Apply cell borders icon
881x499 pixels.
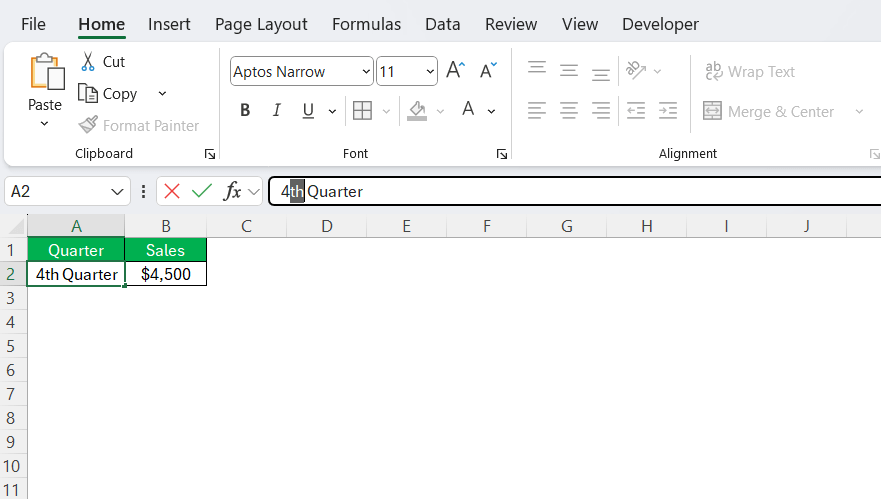[x=362, y=110]
